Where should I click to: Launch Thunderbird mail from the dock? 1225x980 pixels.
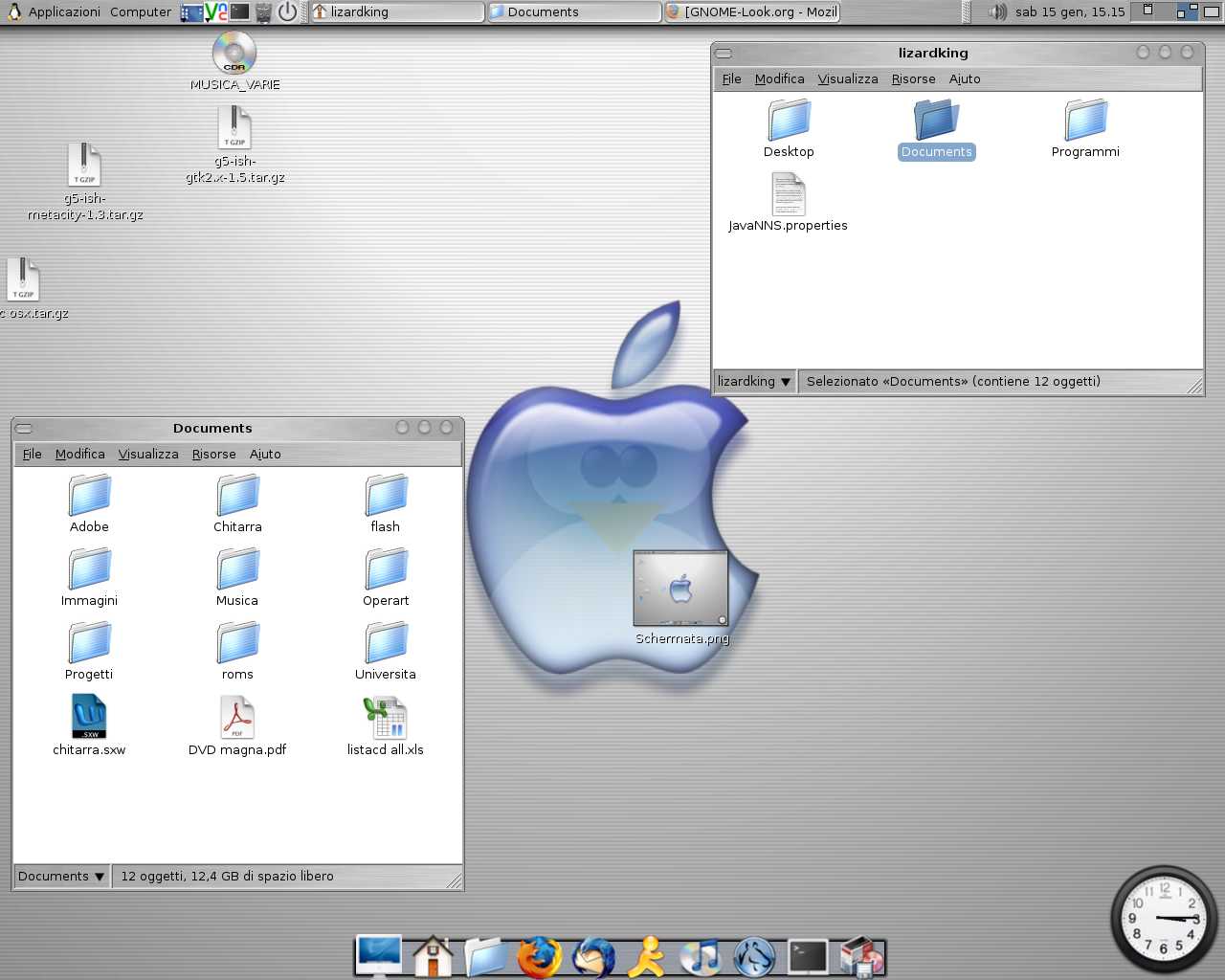coord(593,957)
